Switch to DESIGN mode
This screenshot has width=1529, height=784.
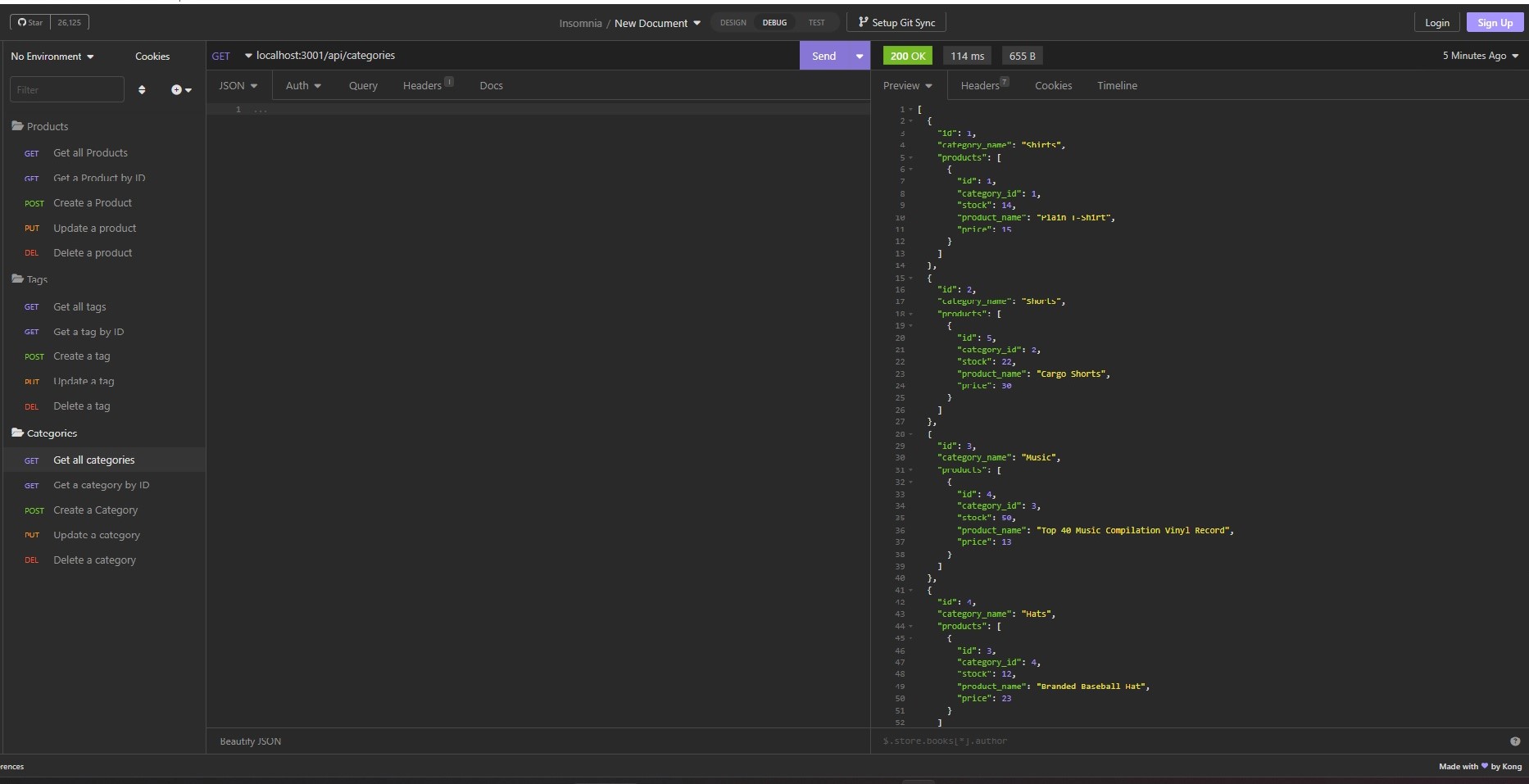click(732, 22)
